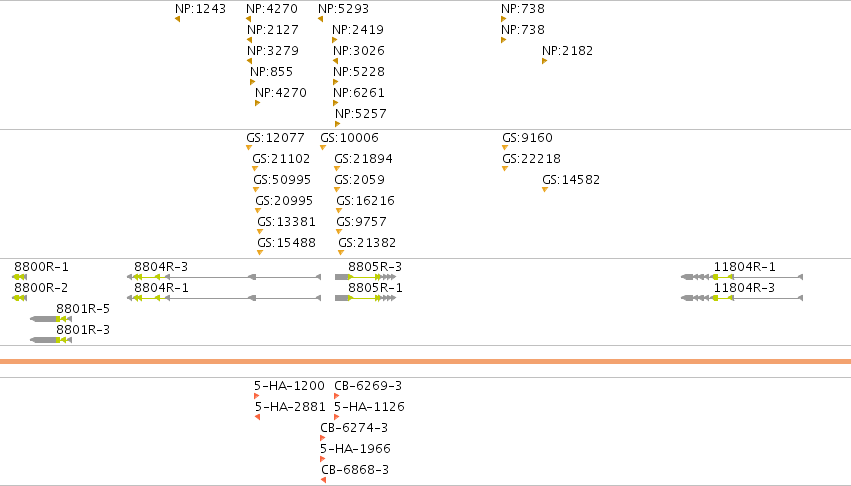Click the triangle marker under NP:5293
This screenshot has height=486, width=851.
coord(320,20)
